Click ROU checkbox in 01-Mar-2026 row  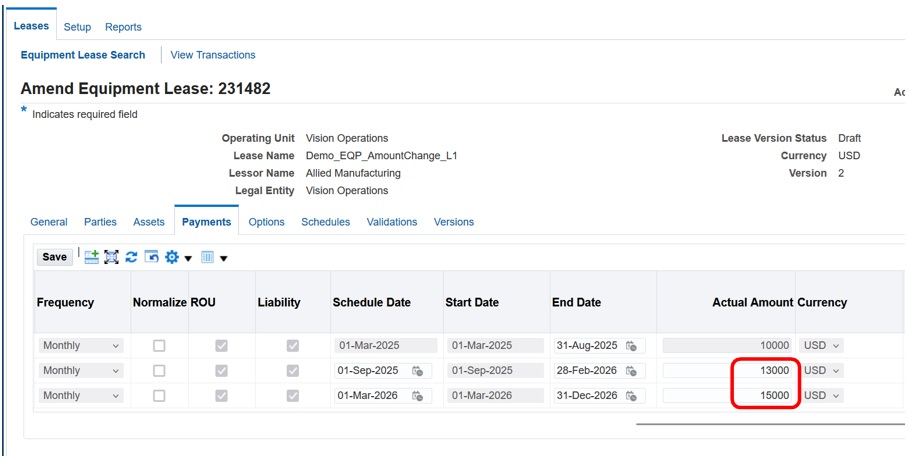pos(221,396)
